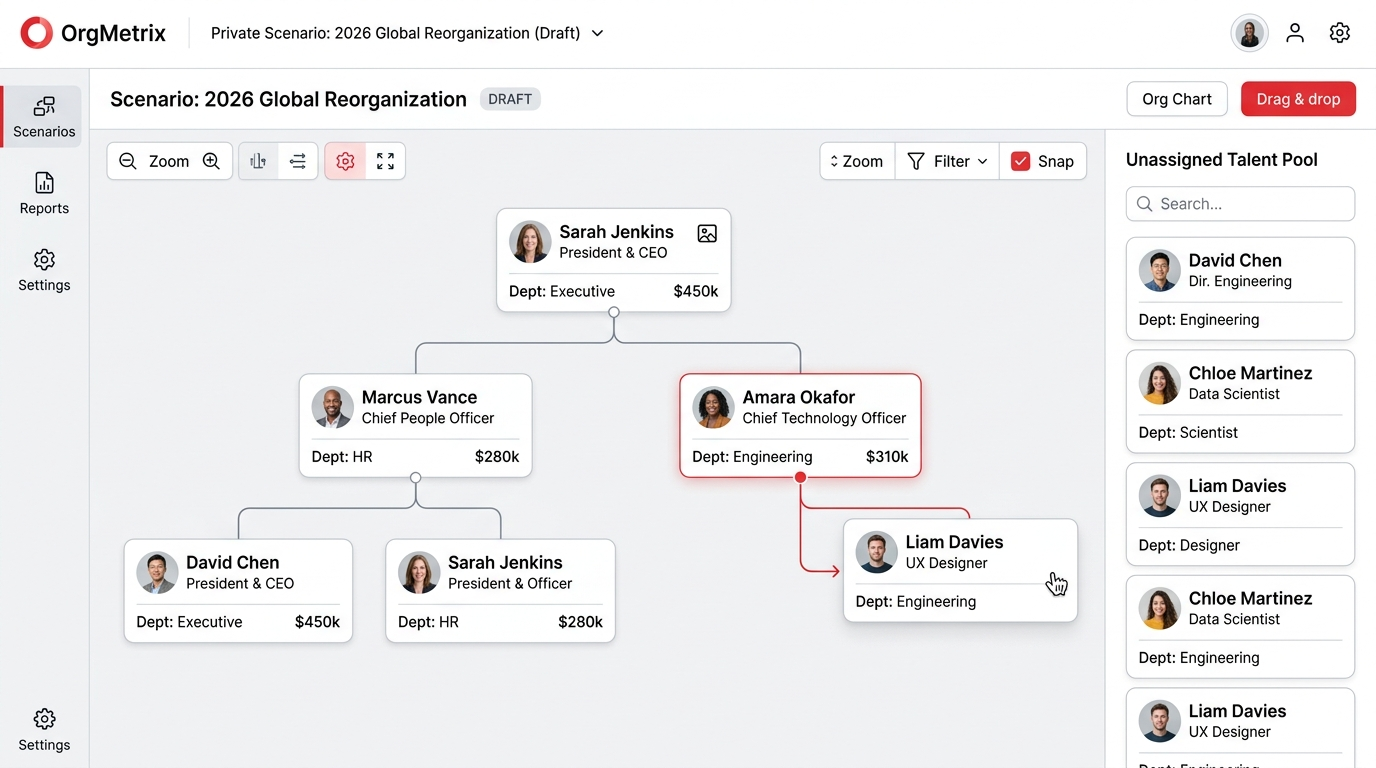Open the bottom Settings sidebar item
This screenshot has width=1376, height=768.
tap(44, 731)
